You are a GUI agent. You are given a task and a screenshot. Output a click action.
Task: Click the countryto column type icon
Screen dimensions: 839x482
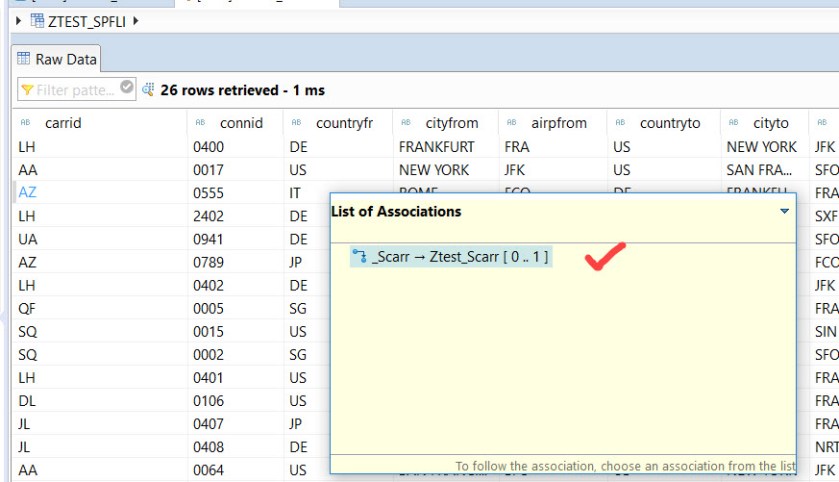click(620, 123)
